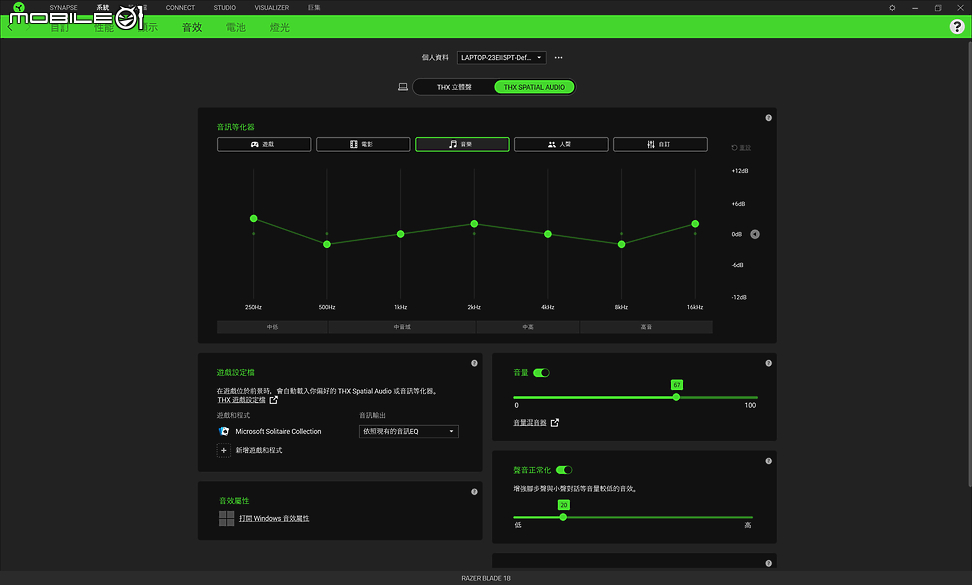Viewport: 972px width, 585px height.
Task: Show info for the 遊戲設定檔 panel
Action: [x=474, y=363]
